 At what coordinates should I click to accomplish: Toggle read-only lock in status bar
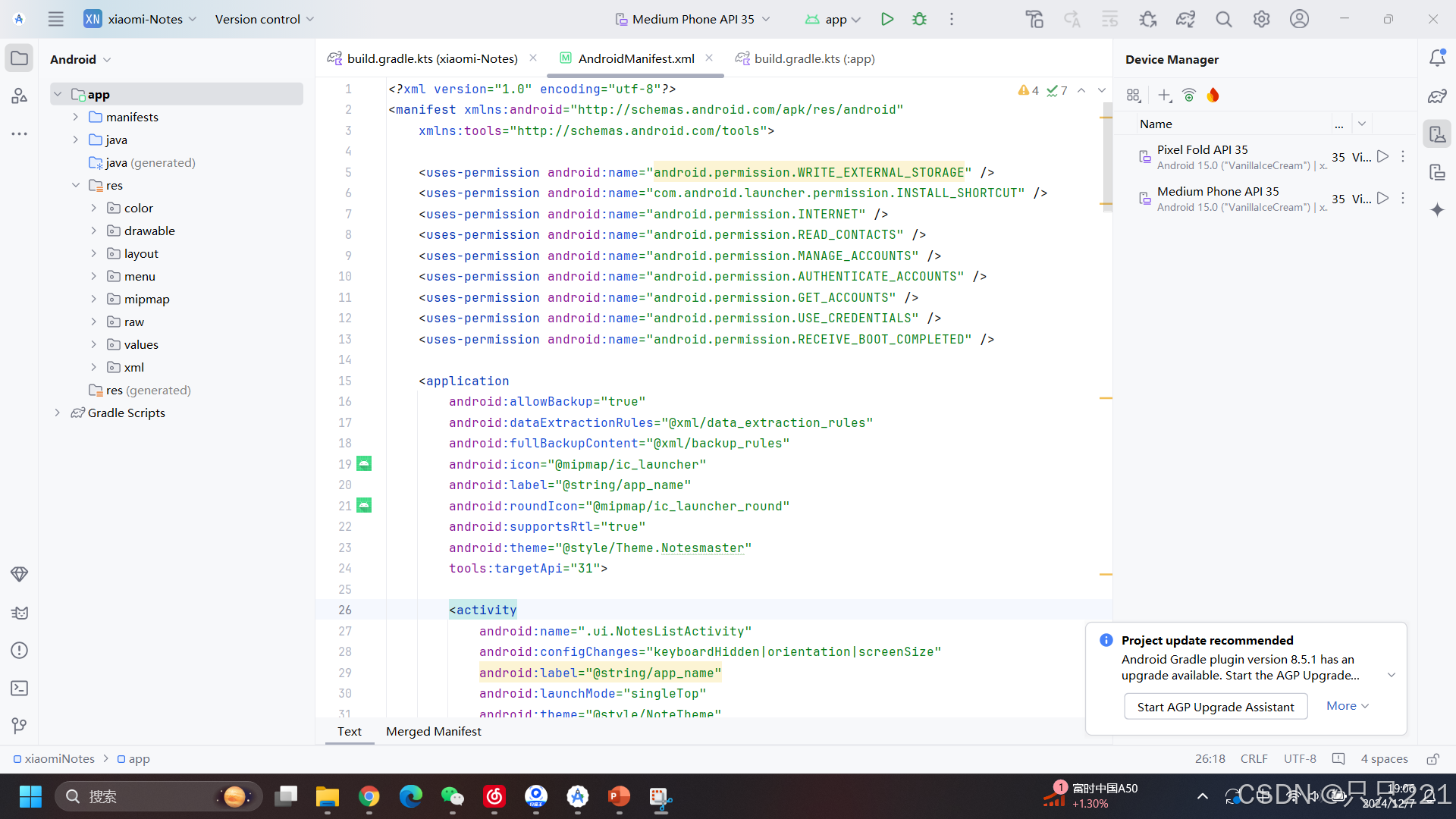coord(1432,759)
